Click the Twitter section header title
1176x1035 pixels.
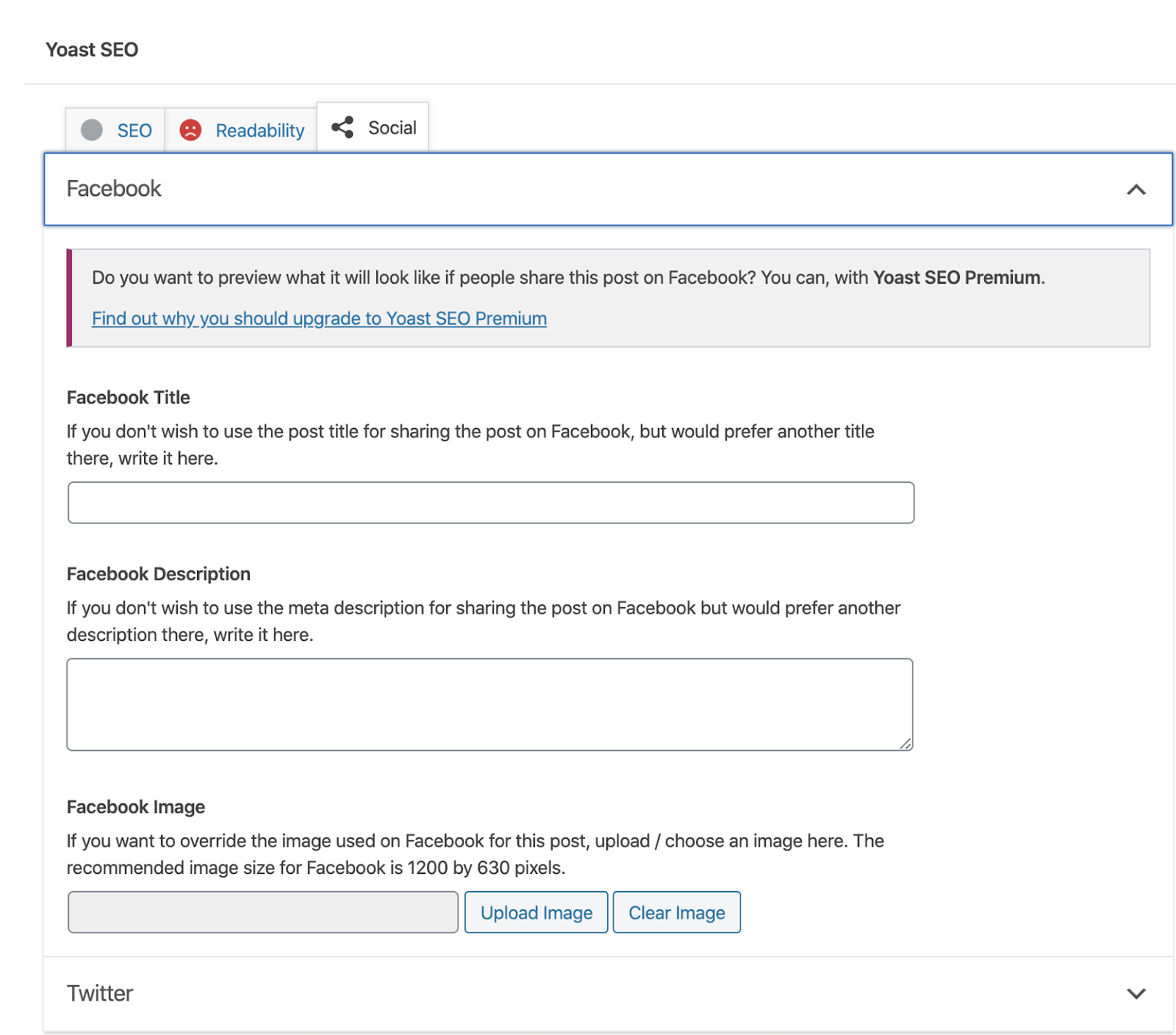tap(100, 994)
